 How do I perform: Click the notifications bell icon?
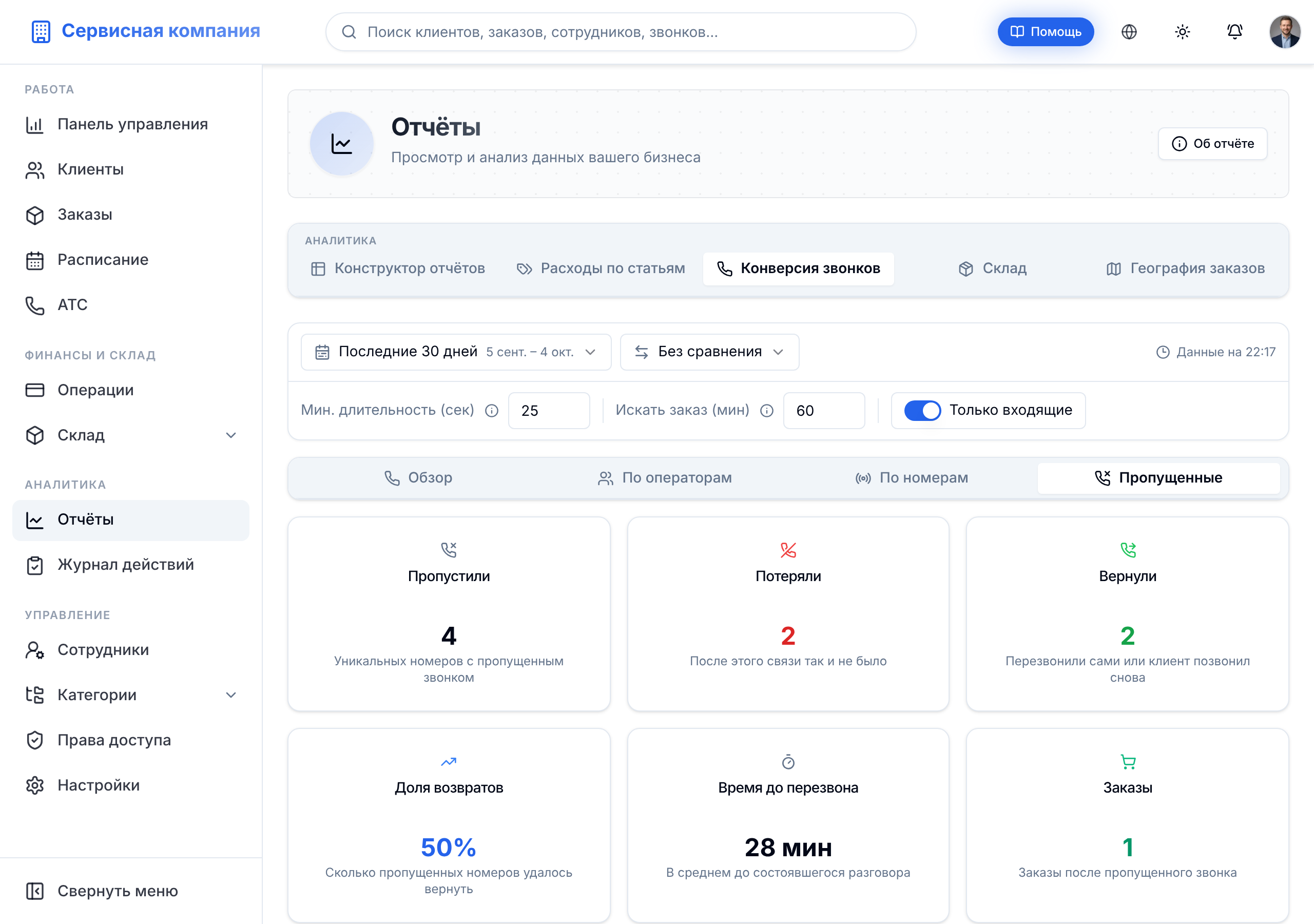point(1234,31)
